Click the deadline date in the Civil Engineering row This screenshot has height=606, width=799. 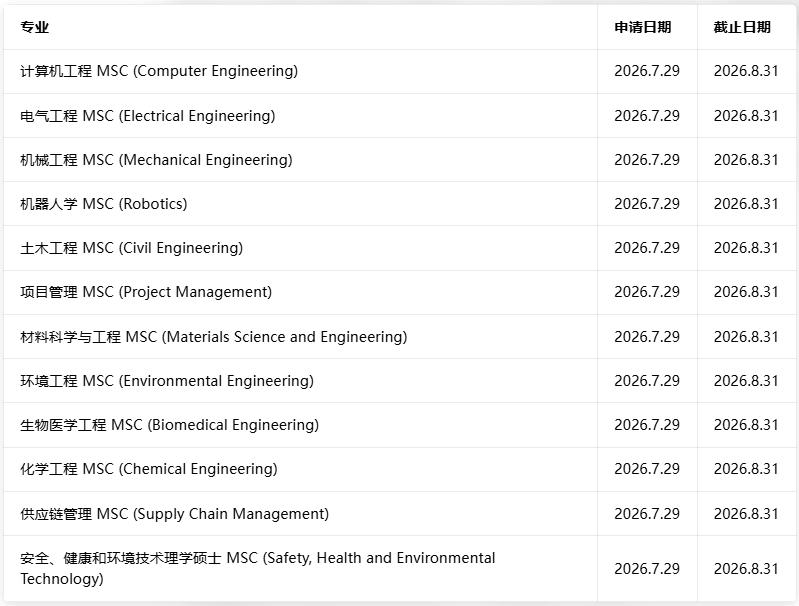click(746, 248)
